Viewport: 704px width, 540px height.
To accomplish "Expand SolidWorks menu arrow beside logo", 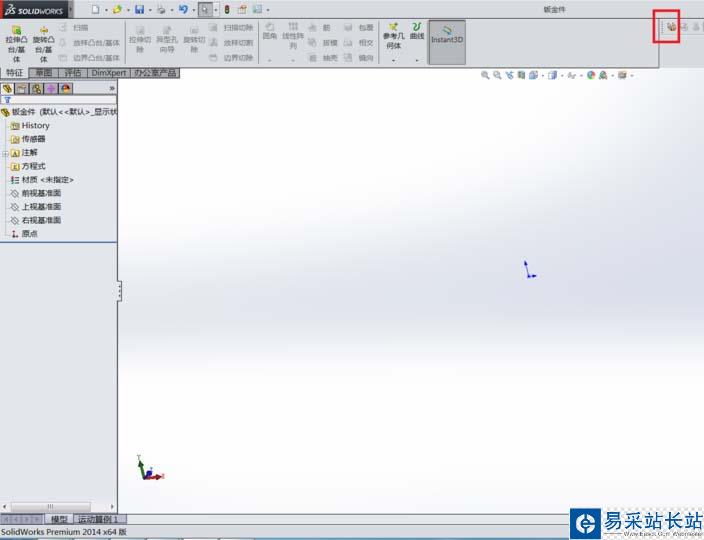I will coord(71,9).
